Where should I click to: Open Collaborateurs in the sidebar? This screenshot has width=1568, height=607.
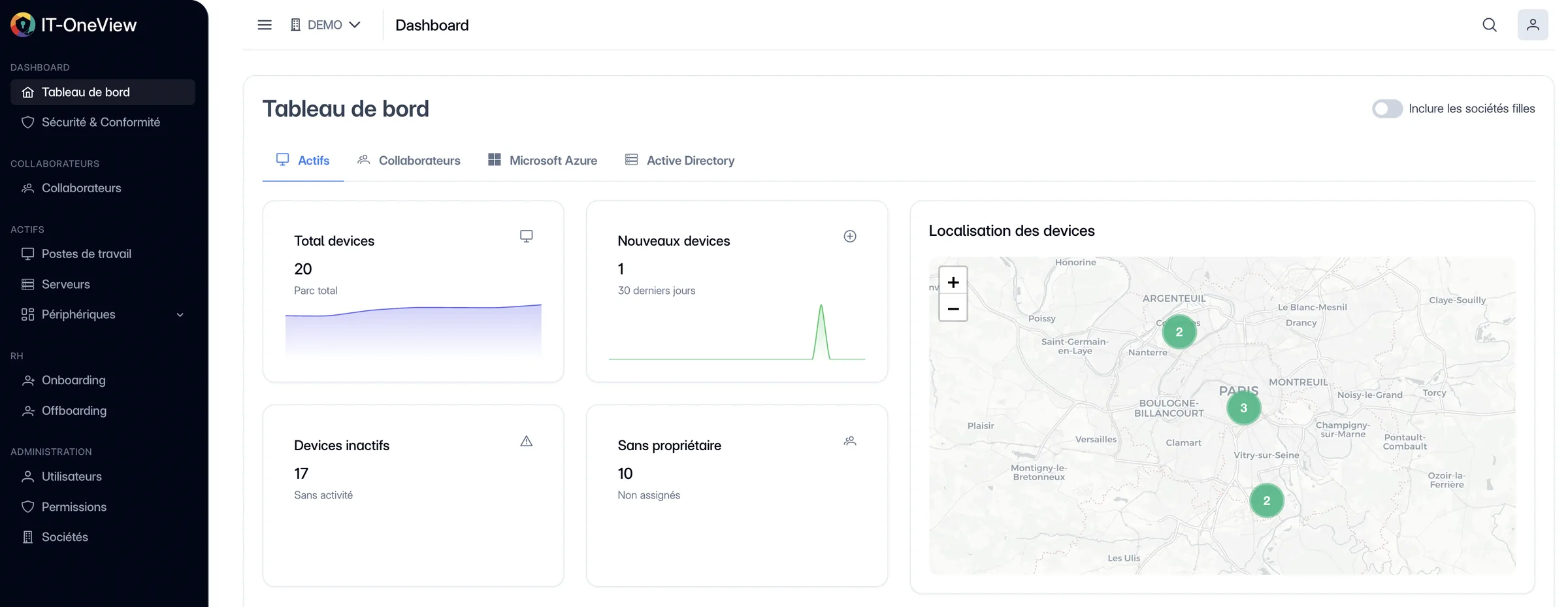[x=103, y=188]
